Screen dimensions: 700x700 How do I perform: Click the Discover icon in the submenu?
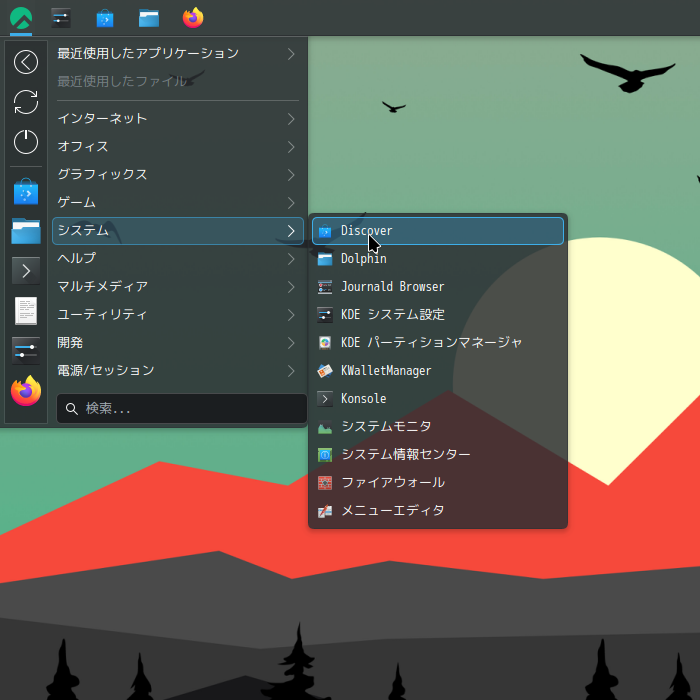click(325, 231)
